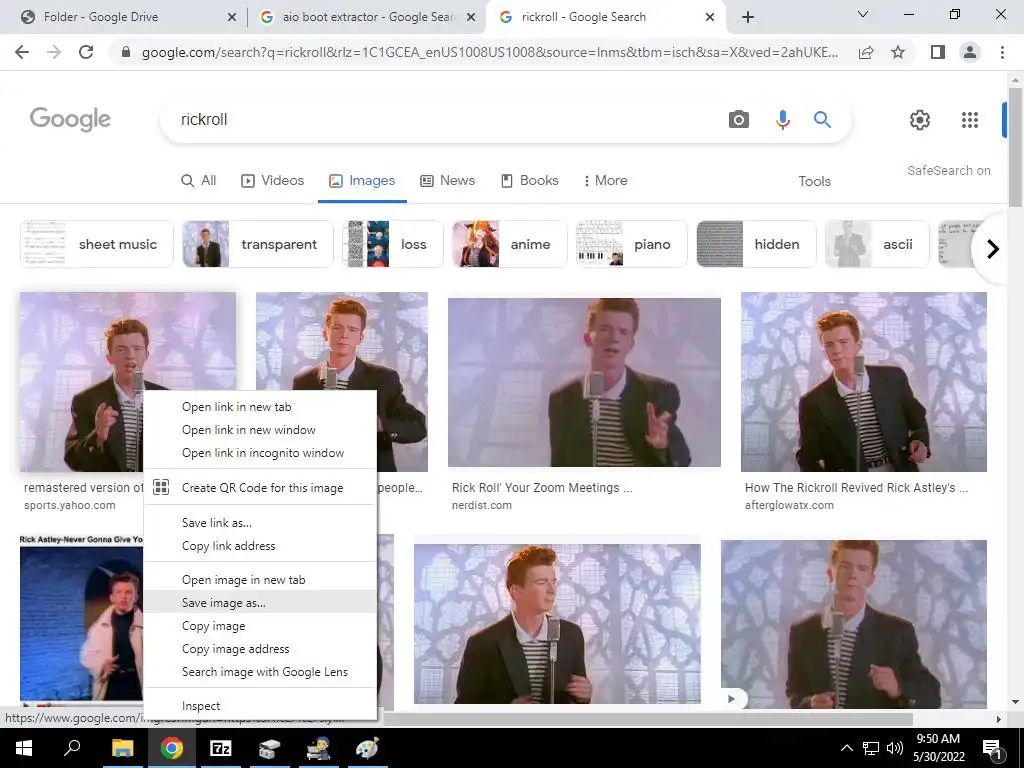
Task: Click the blue magnifier search button
Action: pyautogui.click(x=822, y=120)
